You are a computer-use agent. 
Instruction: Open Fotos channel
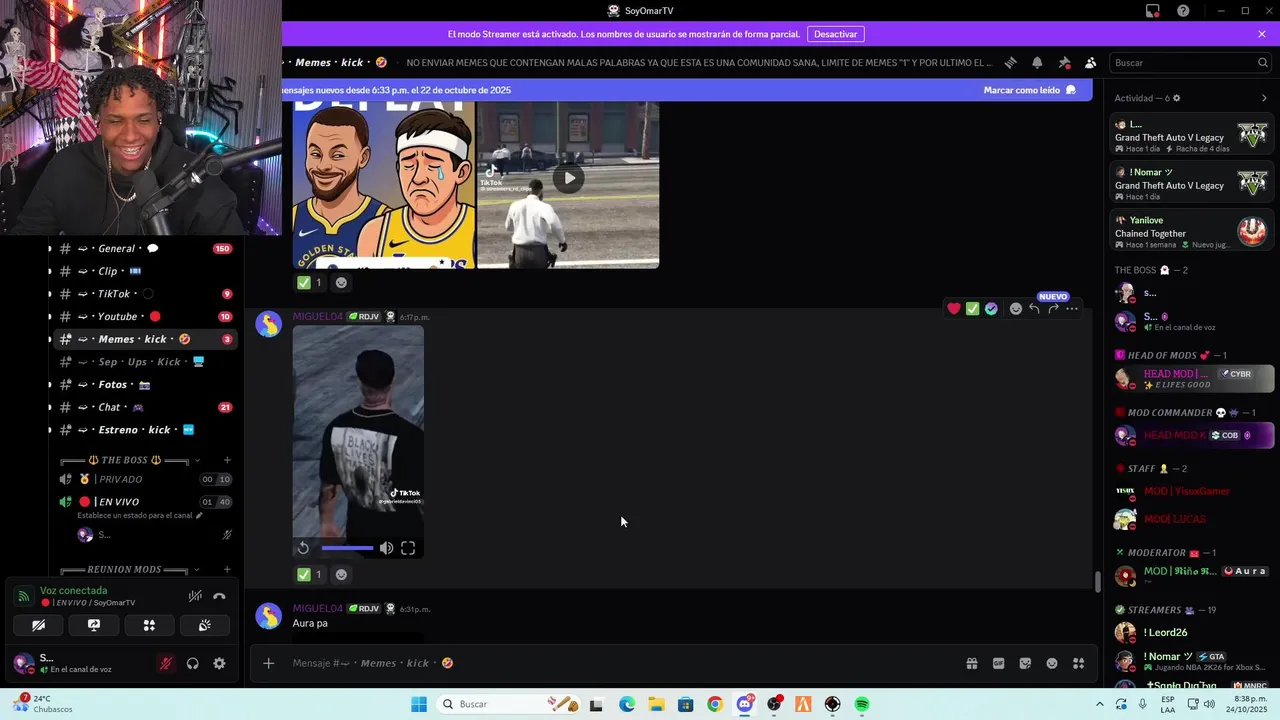tap(146, 384)
